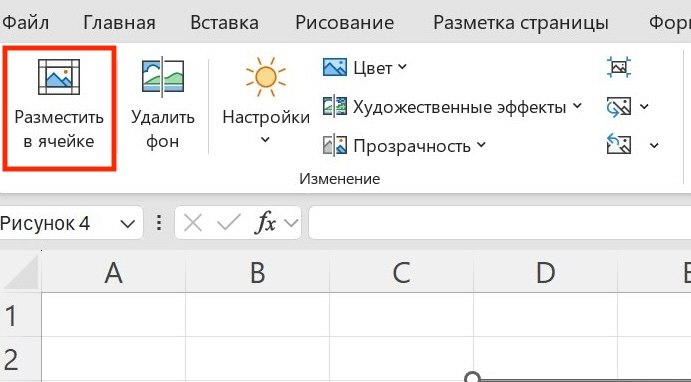Select column A header
This screenshot has height=382, width=691.
pos(113,273)
